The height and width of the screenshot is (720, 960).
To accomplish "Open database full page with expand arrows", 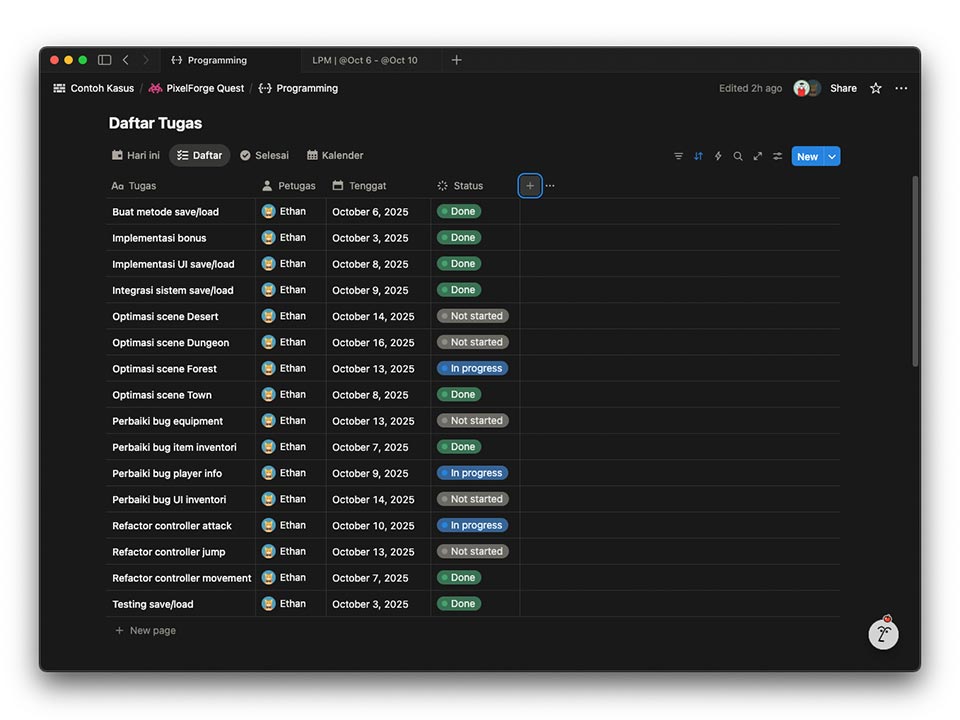I will (x=758, y=156).
